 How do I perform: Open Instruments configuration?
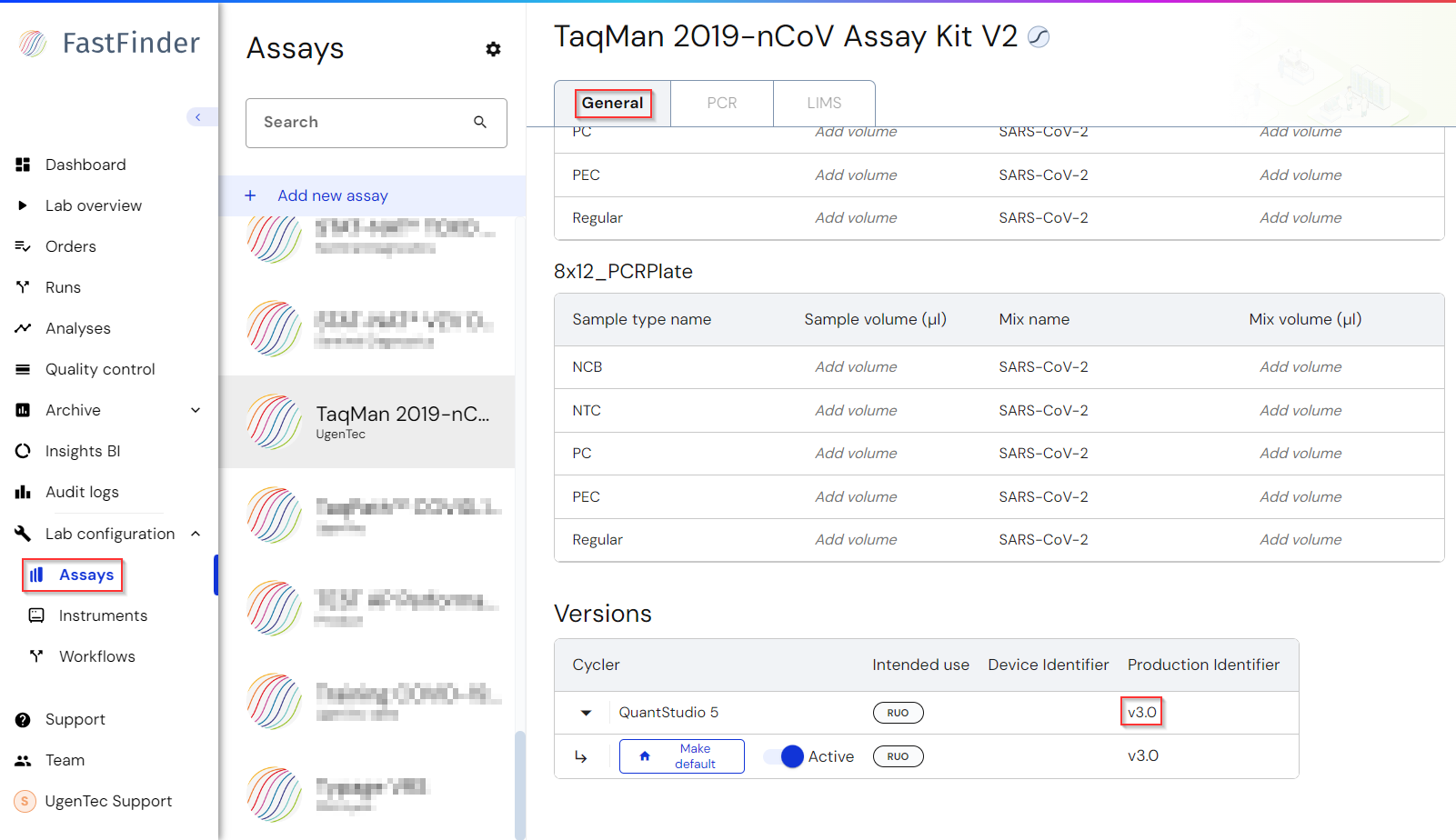pyautogui.click(x=103, y=615)
